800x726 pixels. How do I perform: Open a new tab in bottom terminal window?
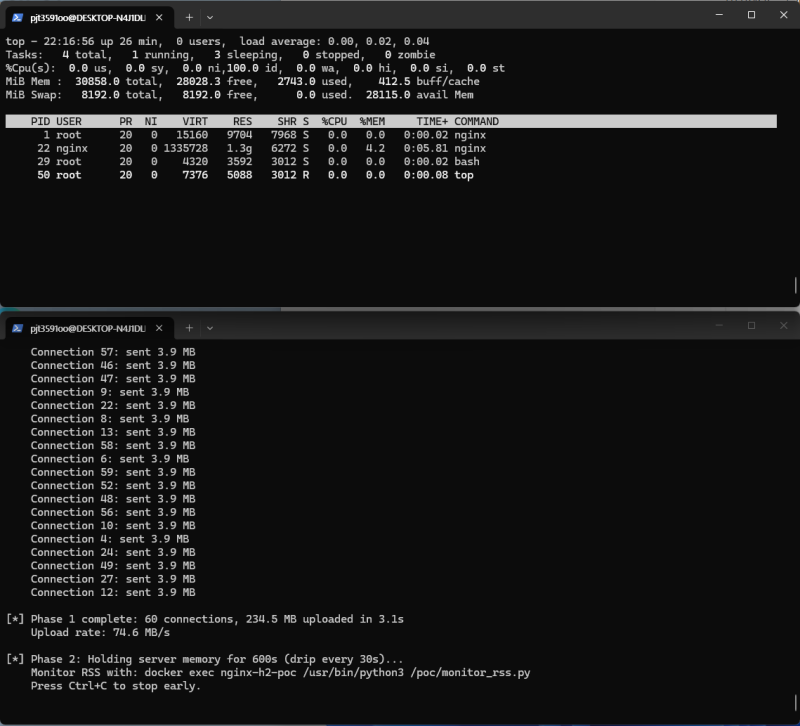[189, 328]
